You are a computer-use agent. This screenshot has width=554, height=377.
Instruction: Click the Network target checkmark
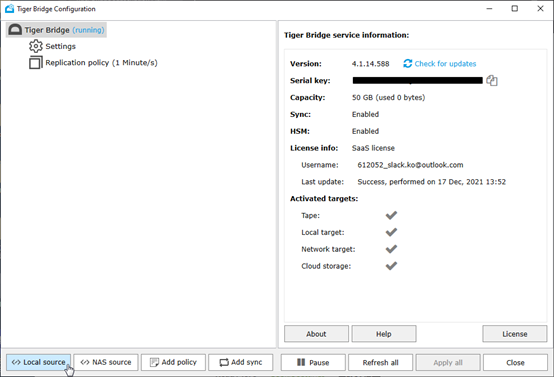click(391, 249)
